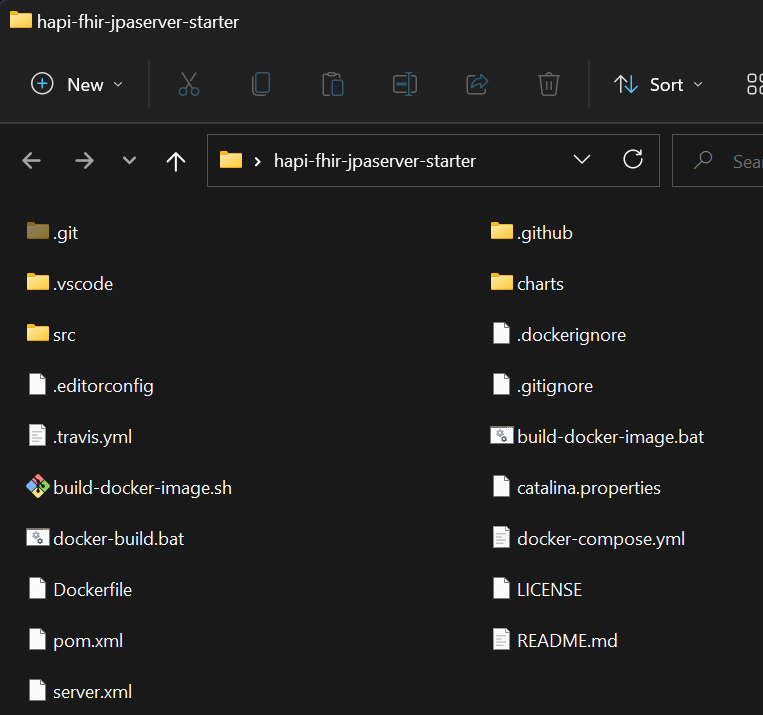Go back with the left arrow
The height and width of the screenshot is (715, 763).
[32, 161]
